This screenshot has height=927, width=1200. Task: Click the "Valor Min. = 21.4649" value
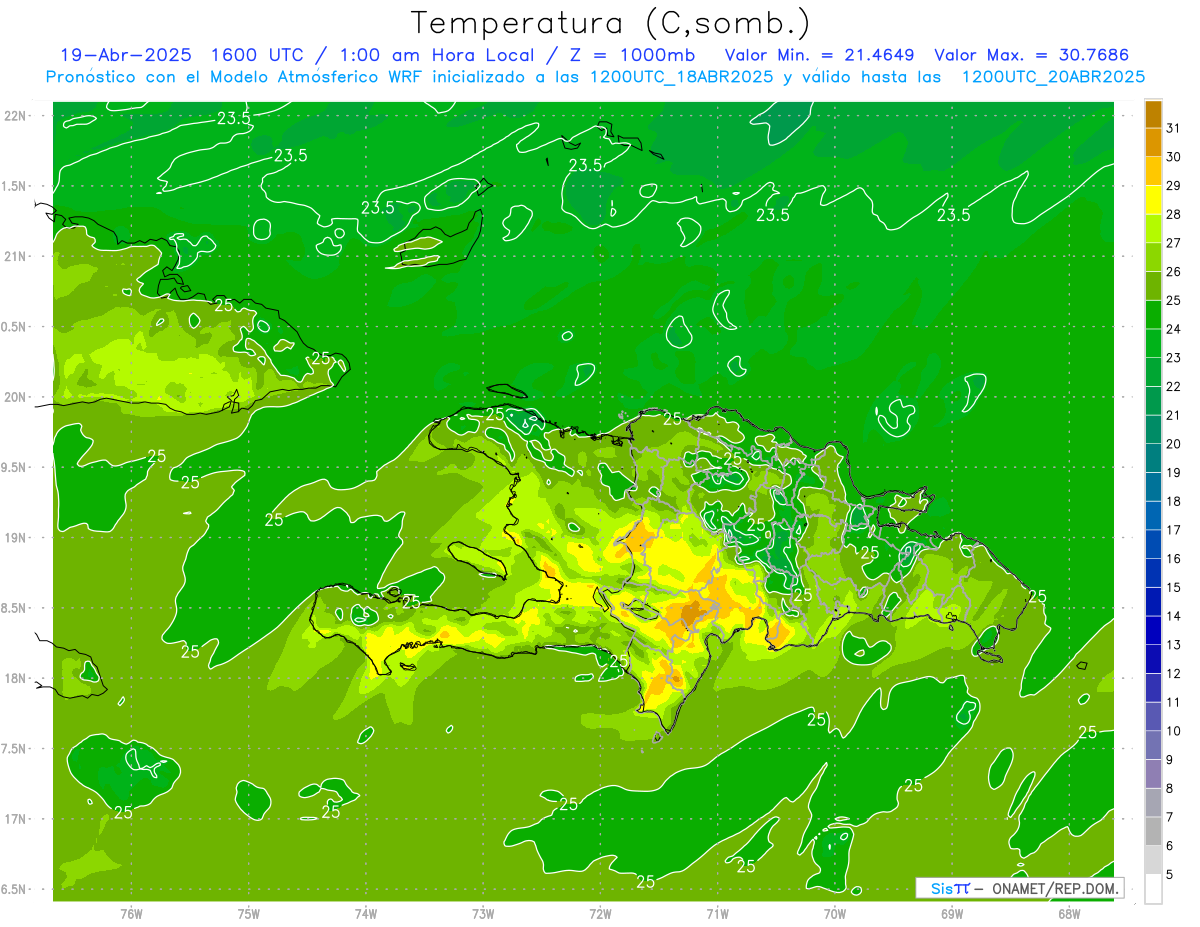(822, 55)
